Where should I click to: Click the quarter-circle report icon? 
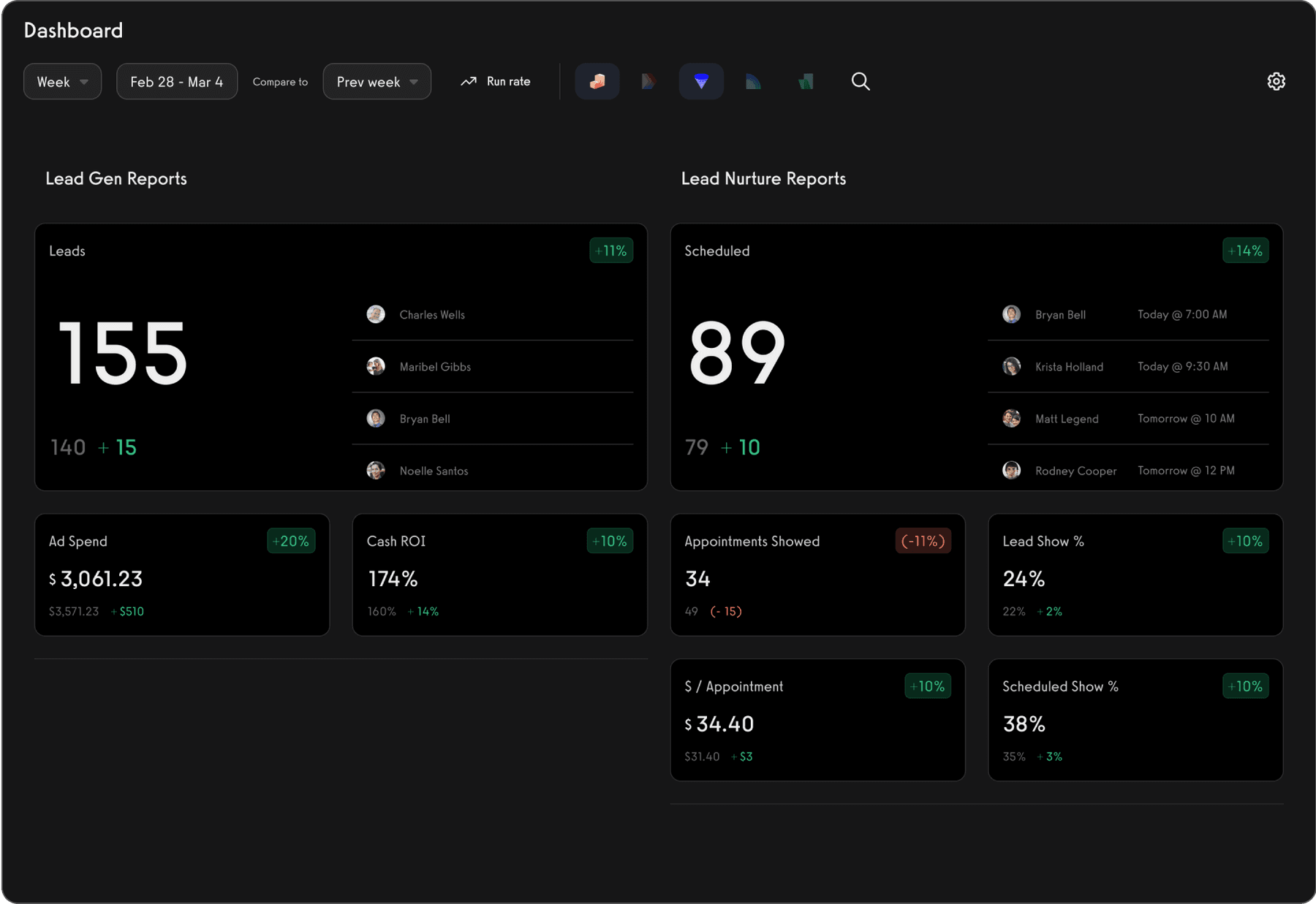pos(753,81)
